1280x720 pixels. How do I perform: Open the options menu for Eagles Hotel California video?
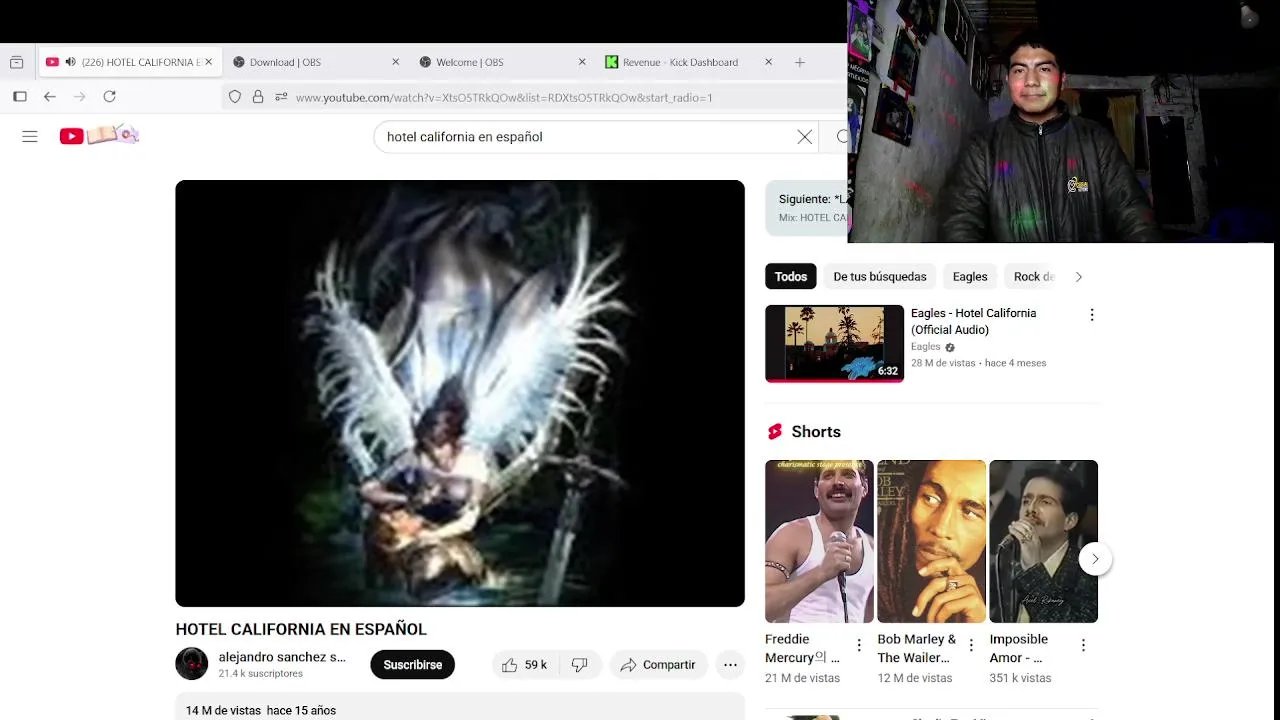pyautogui.click(x=1092, y=314)
